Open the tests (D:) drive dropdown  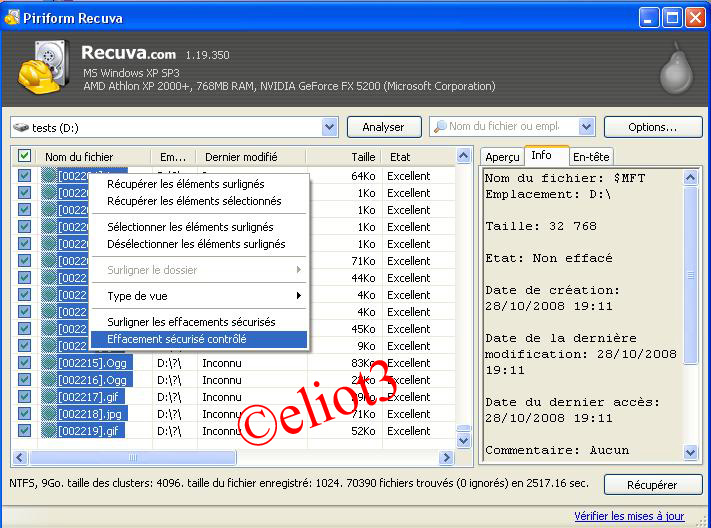pyautogui.click(x=330, y=127)
